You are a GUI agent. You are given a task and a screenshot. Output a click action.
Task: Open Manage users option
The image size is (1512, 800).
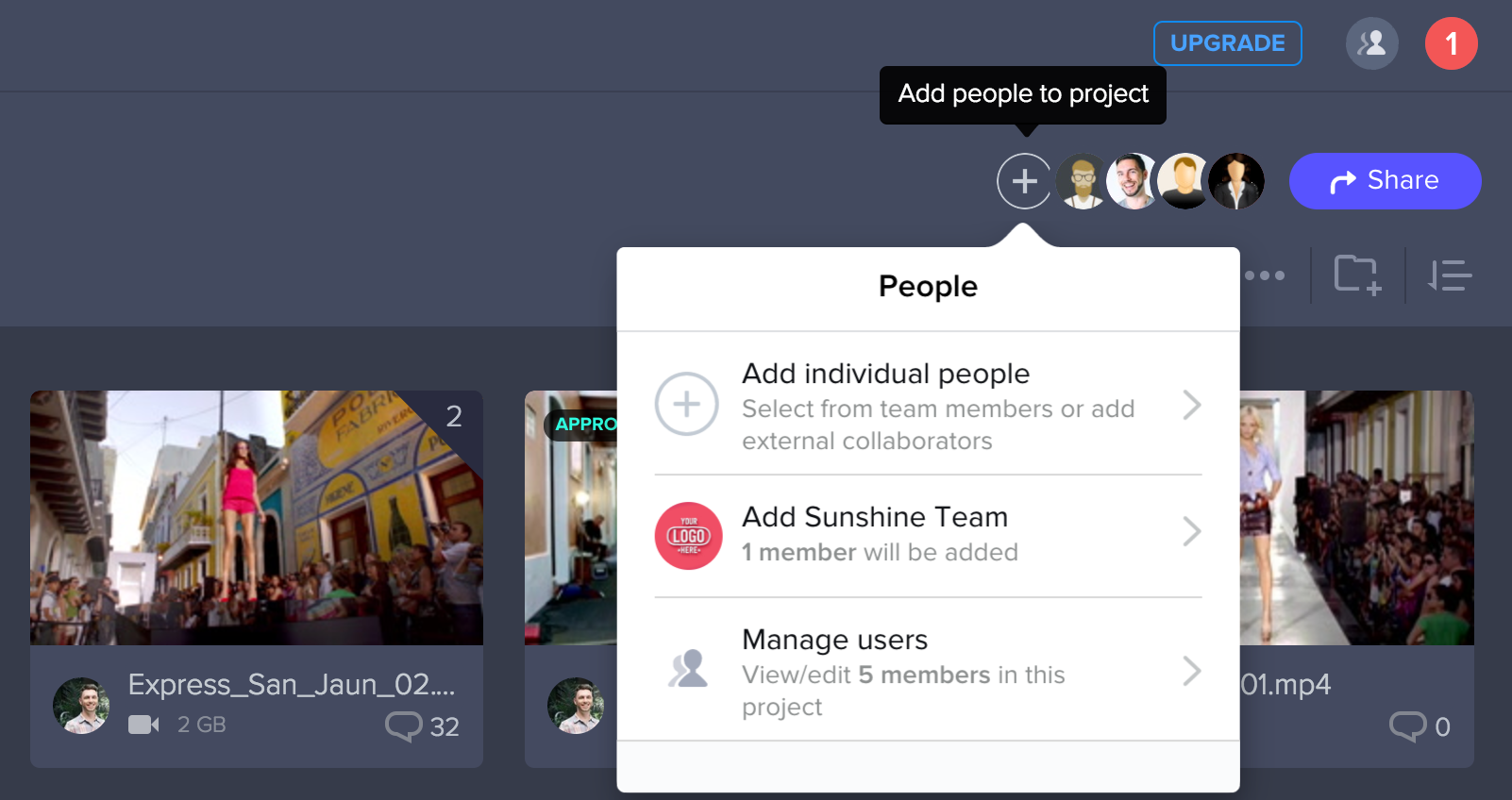[928, 670]
